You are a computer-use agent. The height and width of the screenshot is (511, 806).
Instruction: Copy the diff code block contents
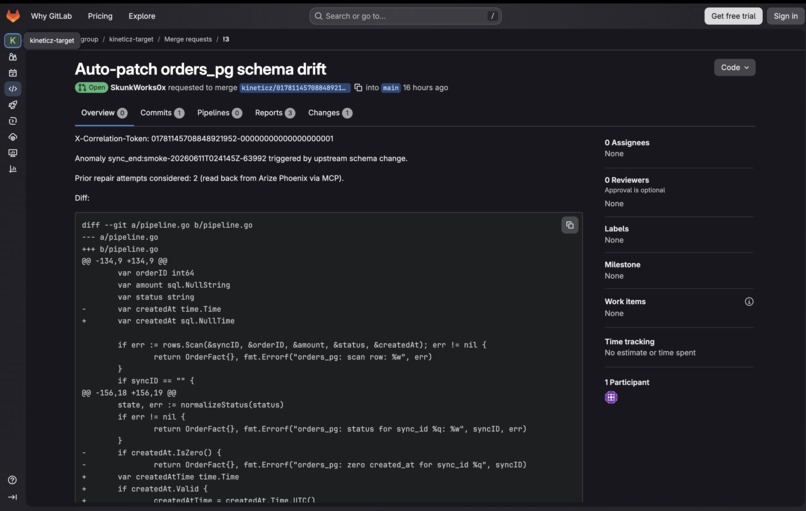(x=570, y=225)
